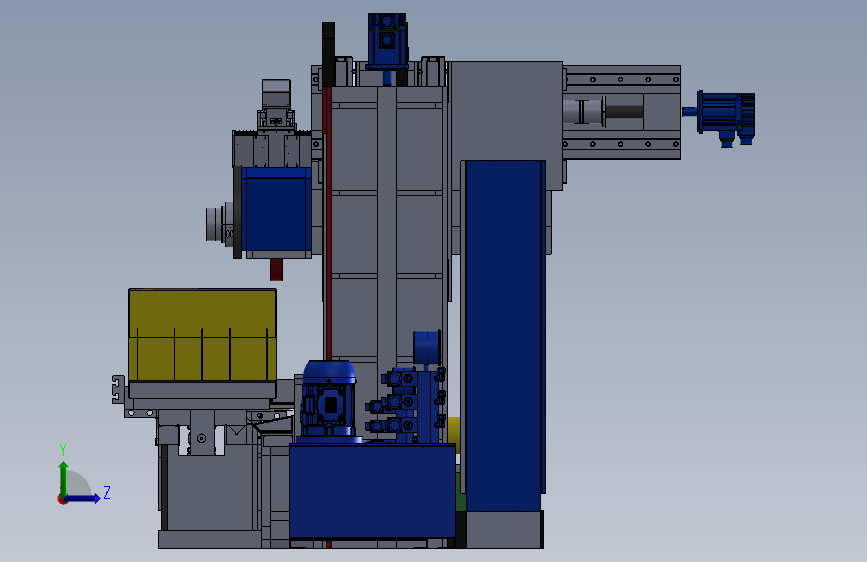
Task: Select the black vertical bar atop the column
Action: pyautogui.click(x=328, y=54)
